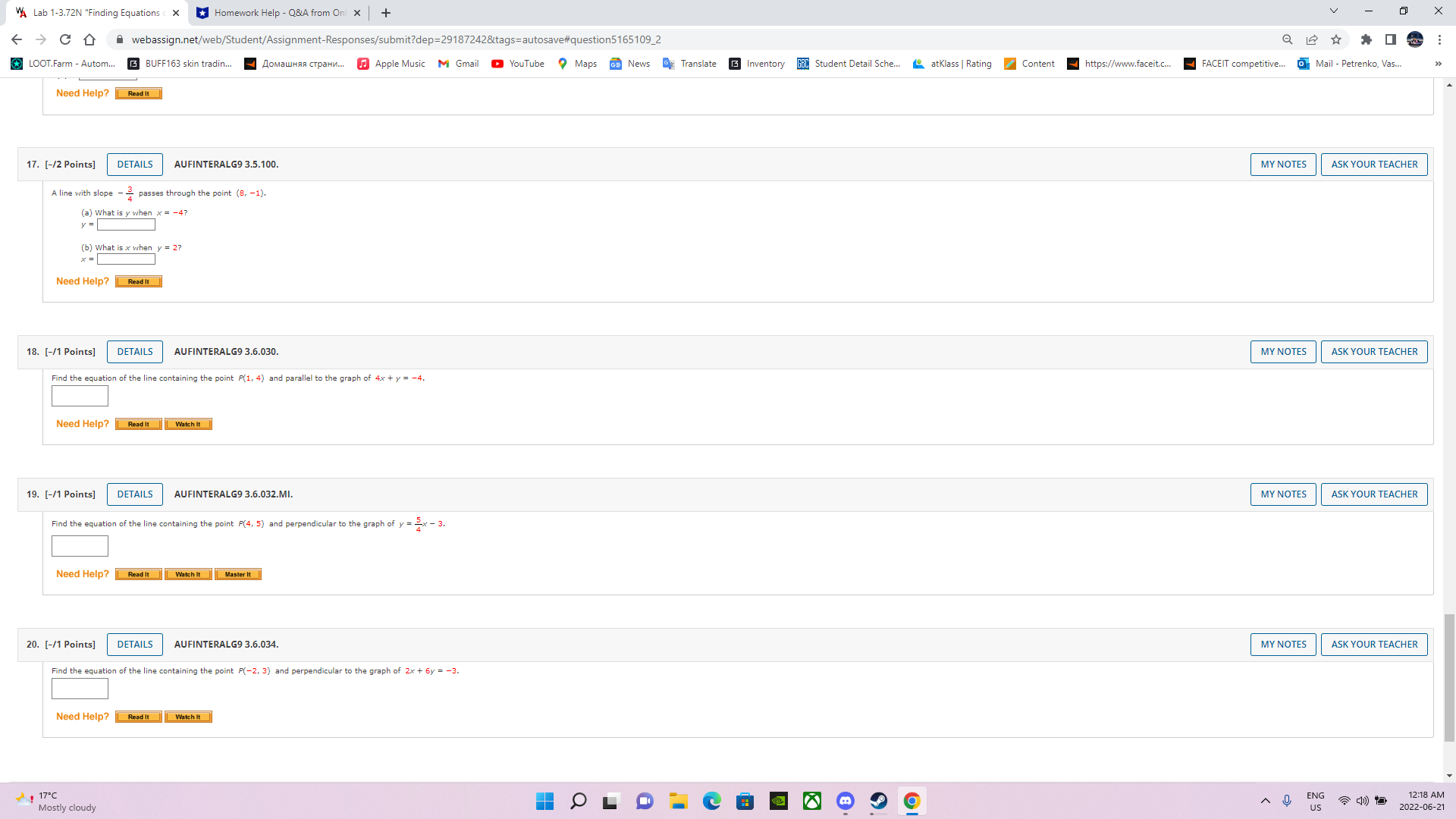Open a new browser tab

386,13
